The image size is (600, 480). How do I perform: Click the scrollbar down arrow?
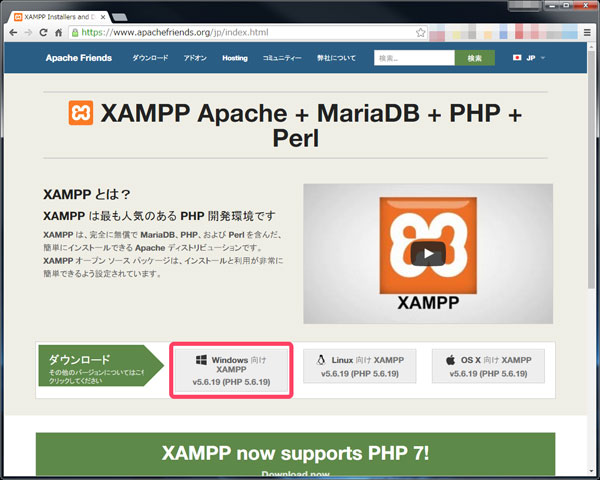click(592, 472)
